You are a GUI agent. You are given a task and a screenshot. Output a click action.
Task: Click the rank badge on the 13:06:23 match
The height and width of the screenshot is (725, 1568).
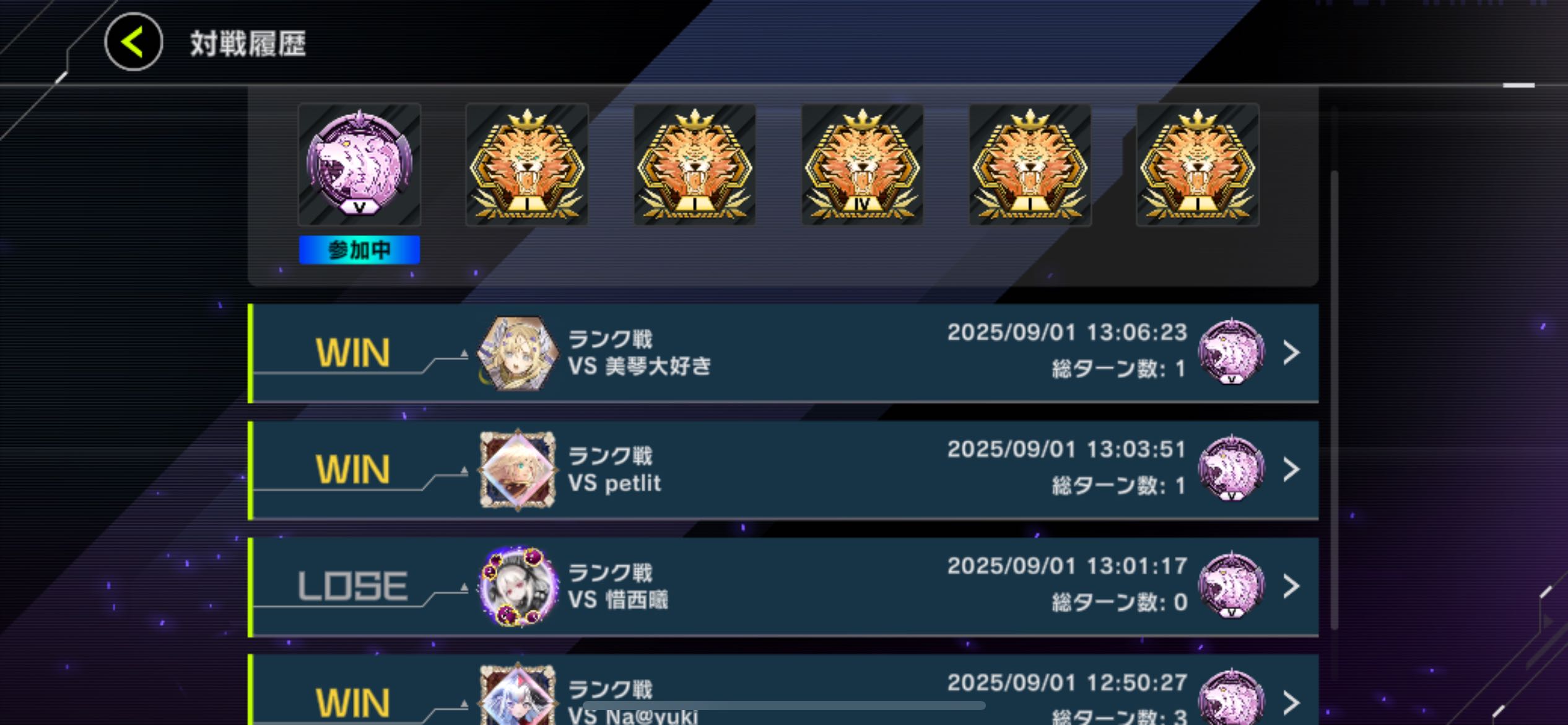1231,352
